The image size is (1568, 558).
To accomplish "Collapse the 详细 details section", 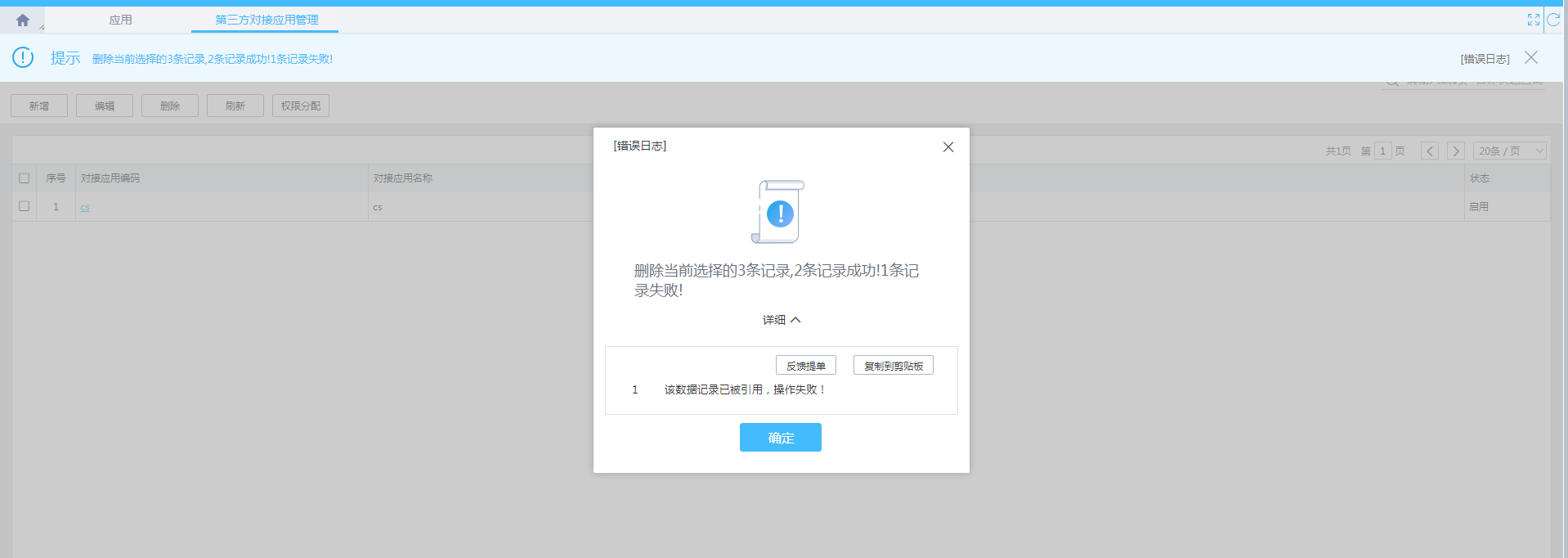I will point(782,320).
